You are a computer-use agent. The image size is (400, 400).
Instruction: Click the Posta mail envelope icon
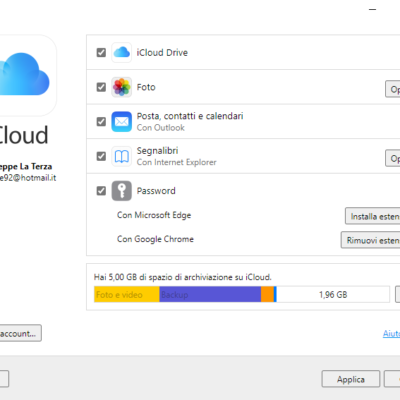pyautogui.click(x=122, y=122)
